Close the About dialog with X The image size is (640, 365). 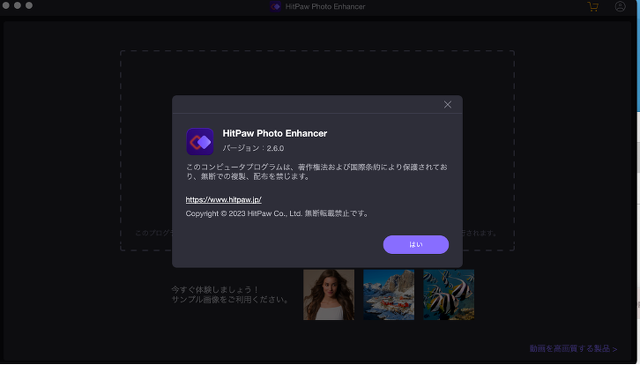pyautogui.click(x=447, y=105)
